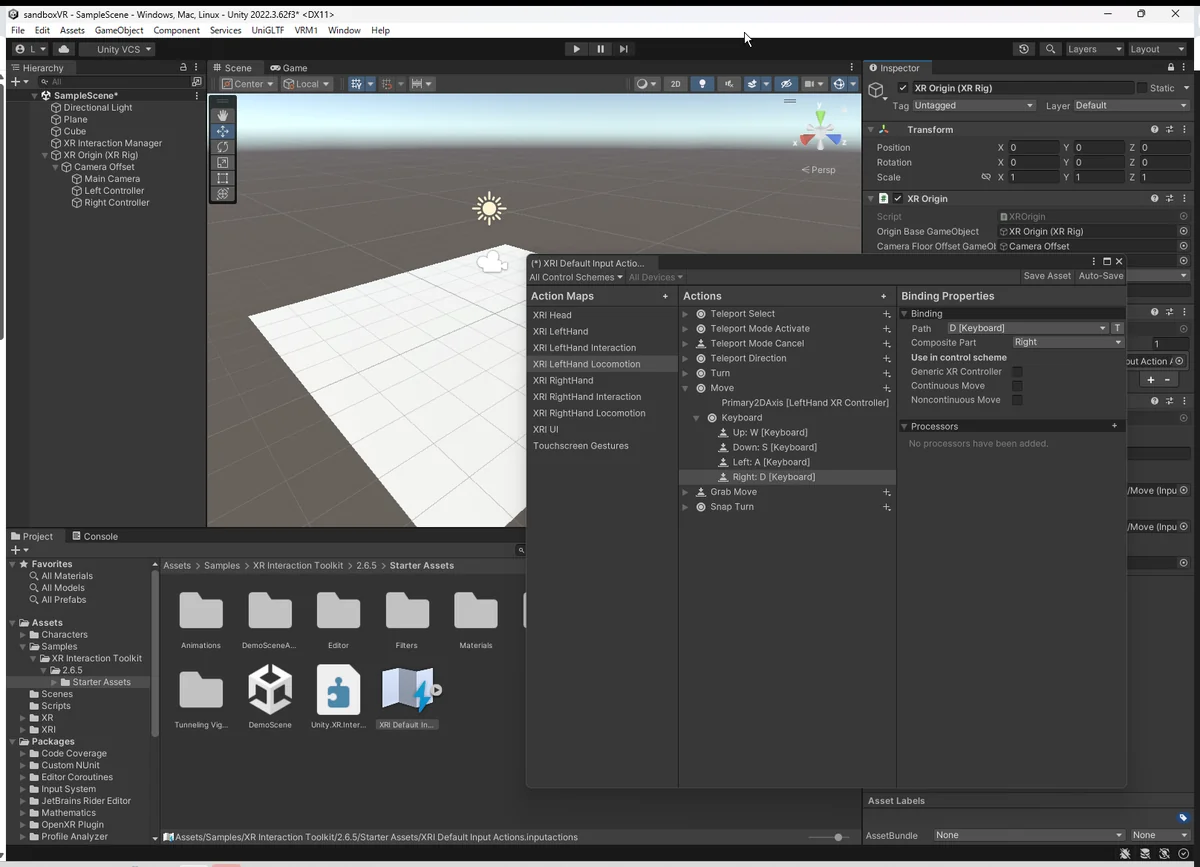The image size is (1200, 867).
Task: Add binding to Teleport Select action
Action: (x=886, y=314)
